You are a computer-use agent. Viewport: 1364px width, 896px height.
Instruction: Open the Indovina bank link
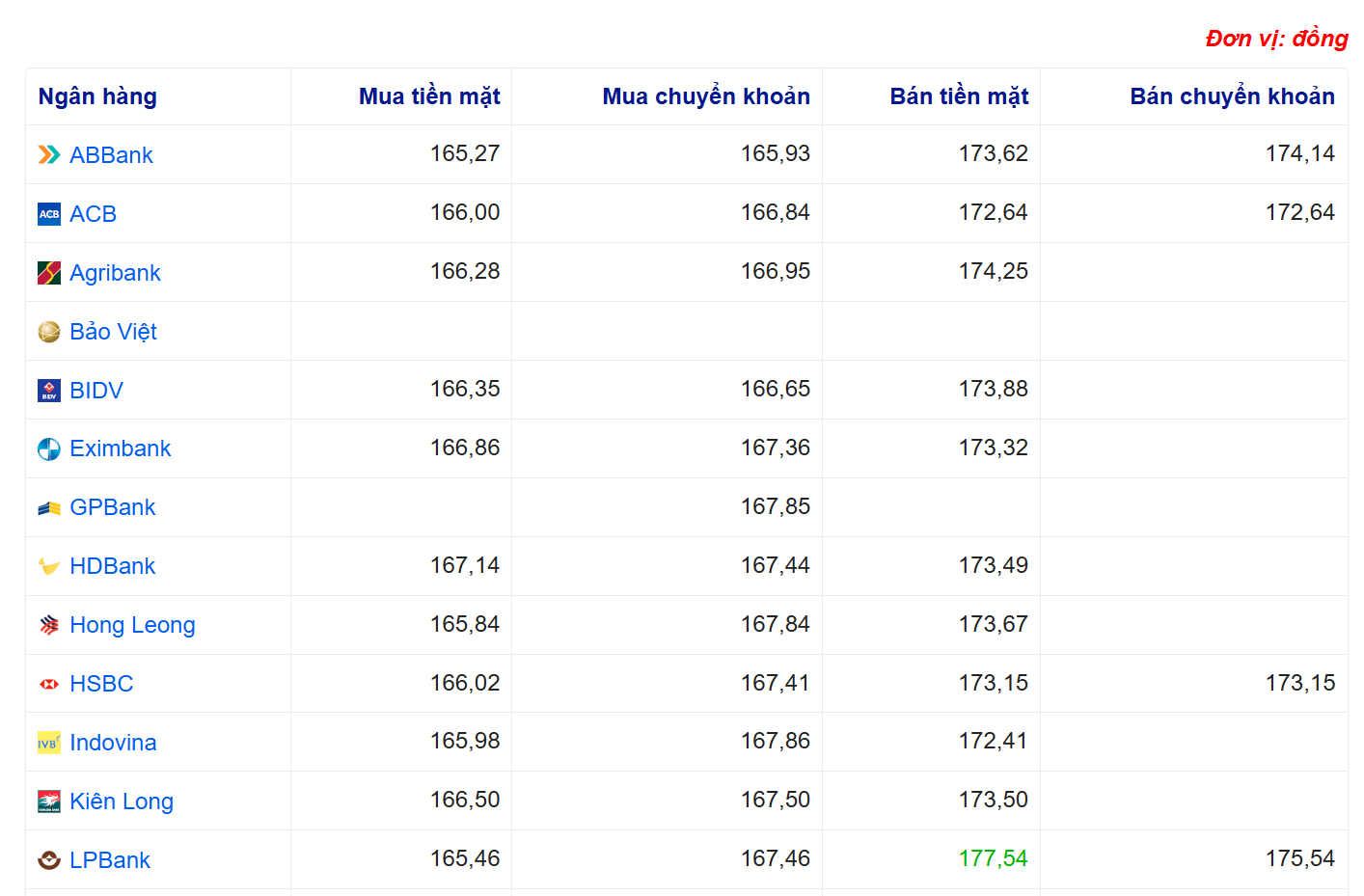113,743
